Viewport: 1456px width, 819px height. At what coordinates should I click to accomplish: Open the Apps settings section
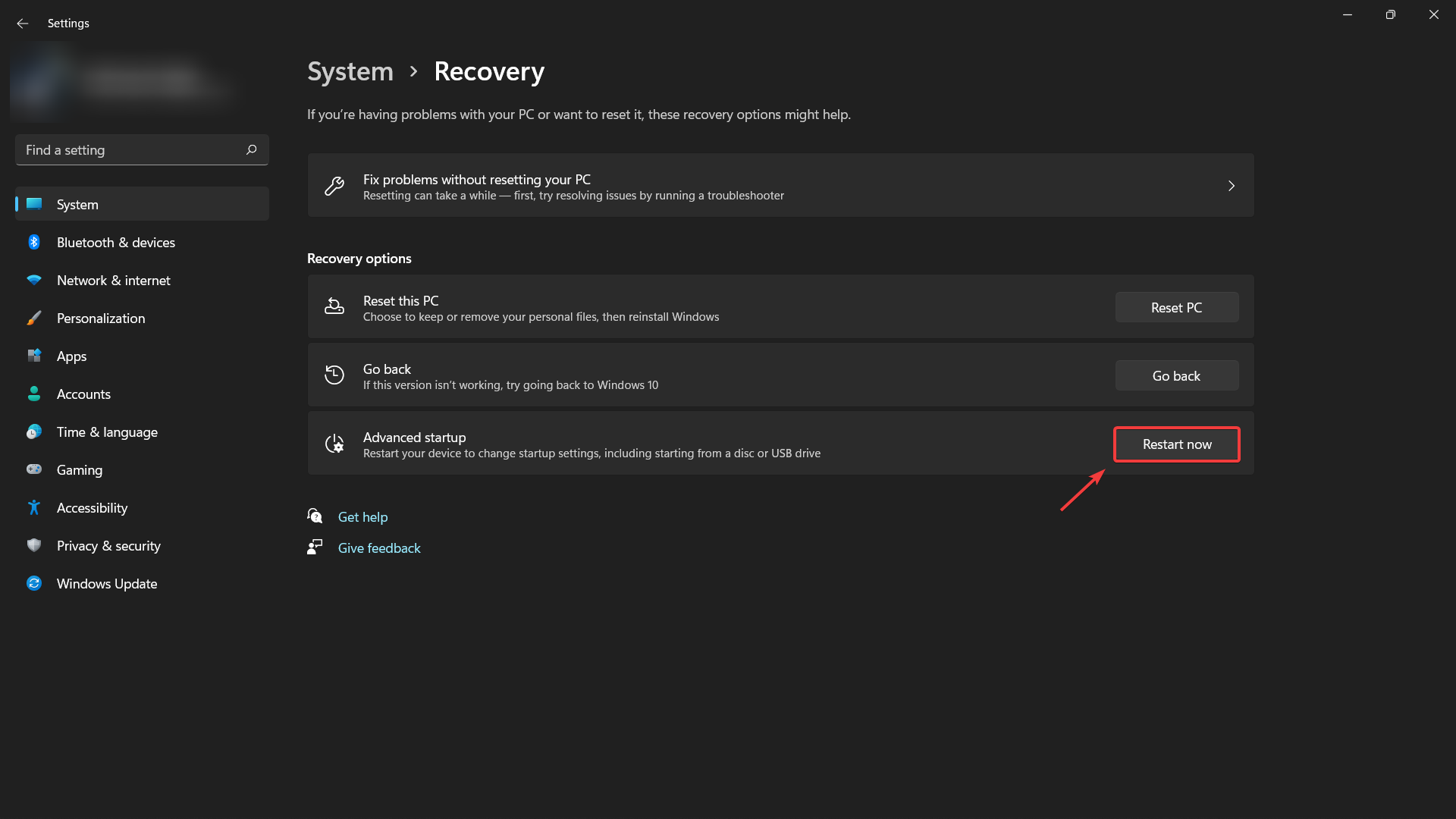72,356
